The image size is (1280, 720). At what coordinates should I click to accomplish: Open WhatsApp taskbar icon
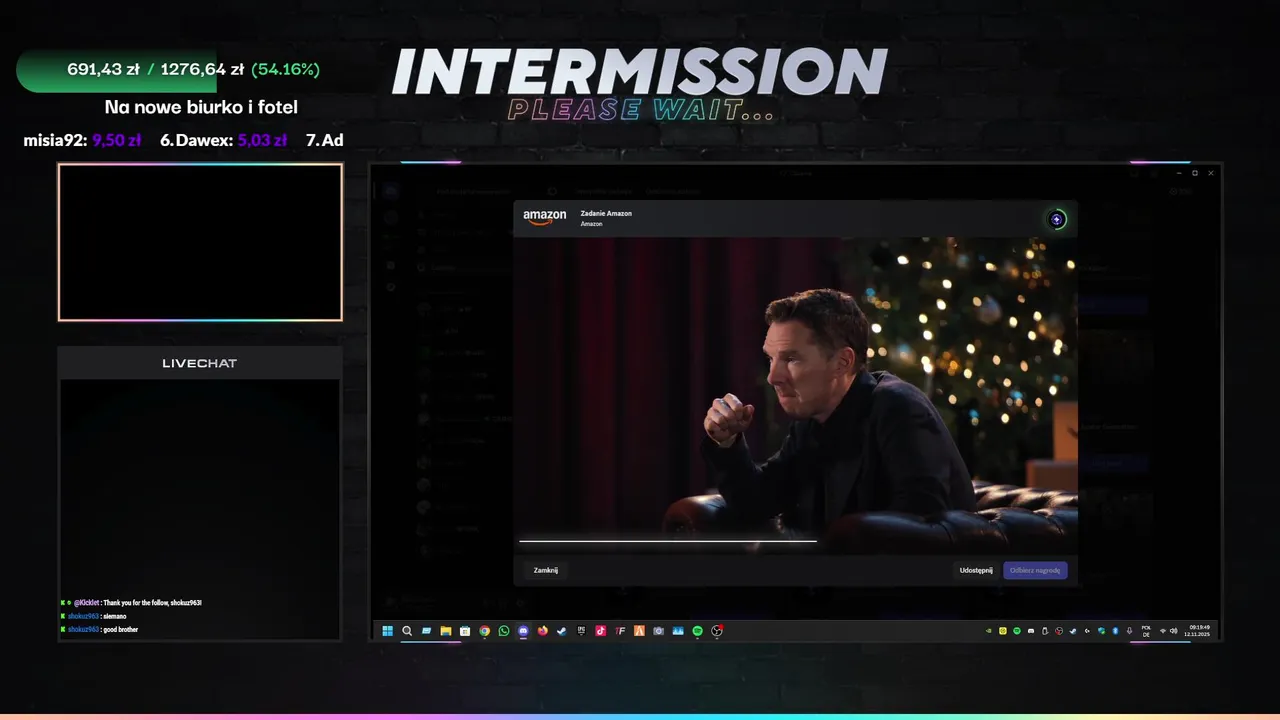pos(504,631)
